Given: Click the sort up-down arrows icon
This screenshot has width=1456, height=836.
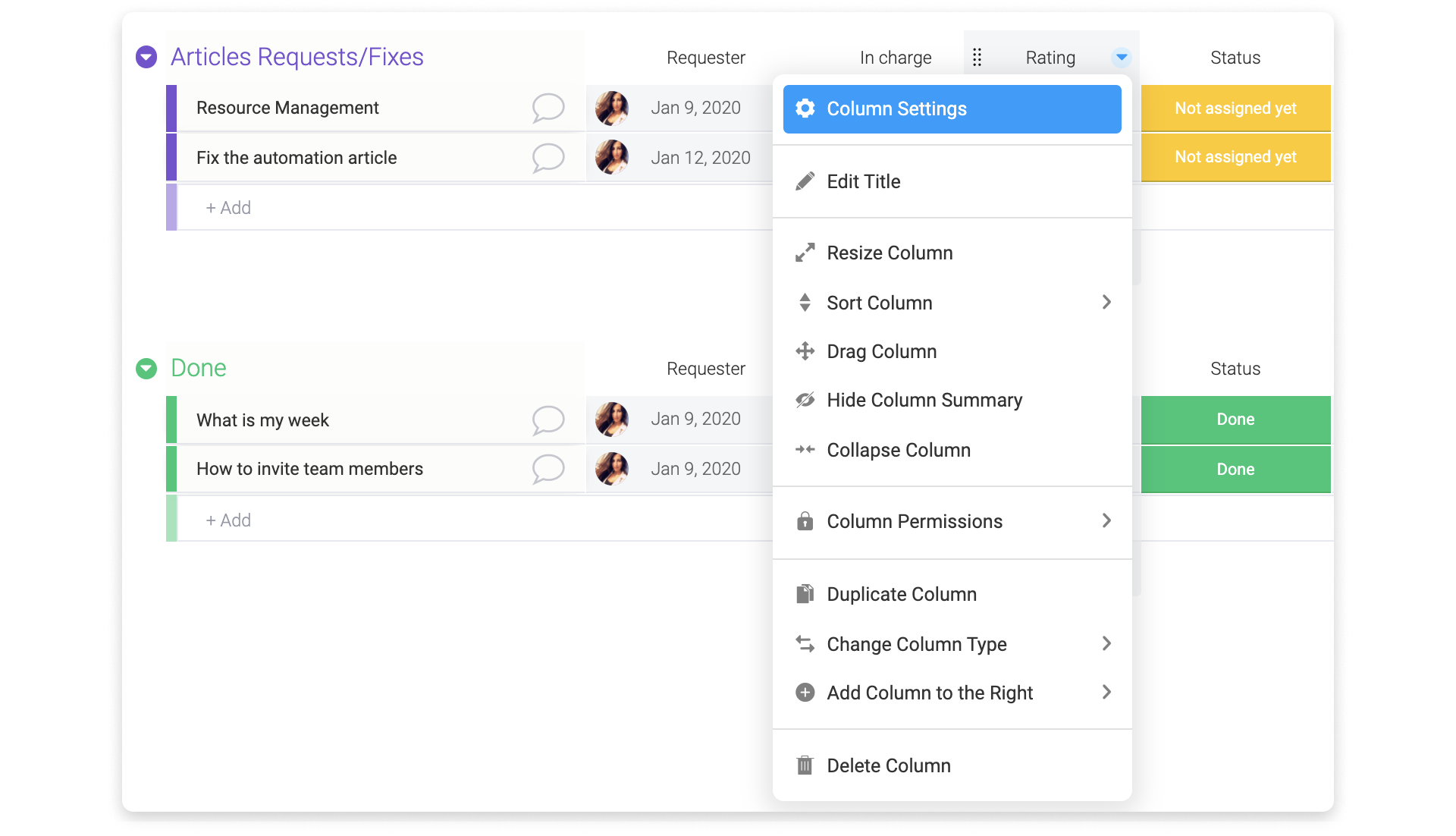Looking at the screenshot, I should 805,303.
